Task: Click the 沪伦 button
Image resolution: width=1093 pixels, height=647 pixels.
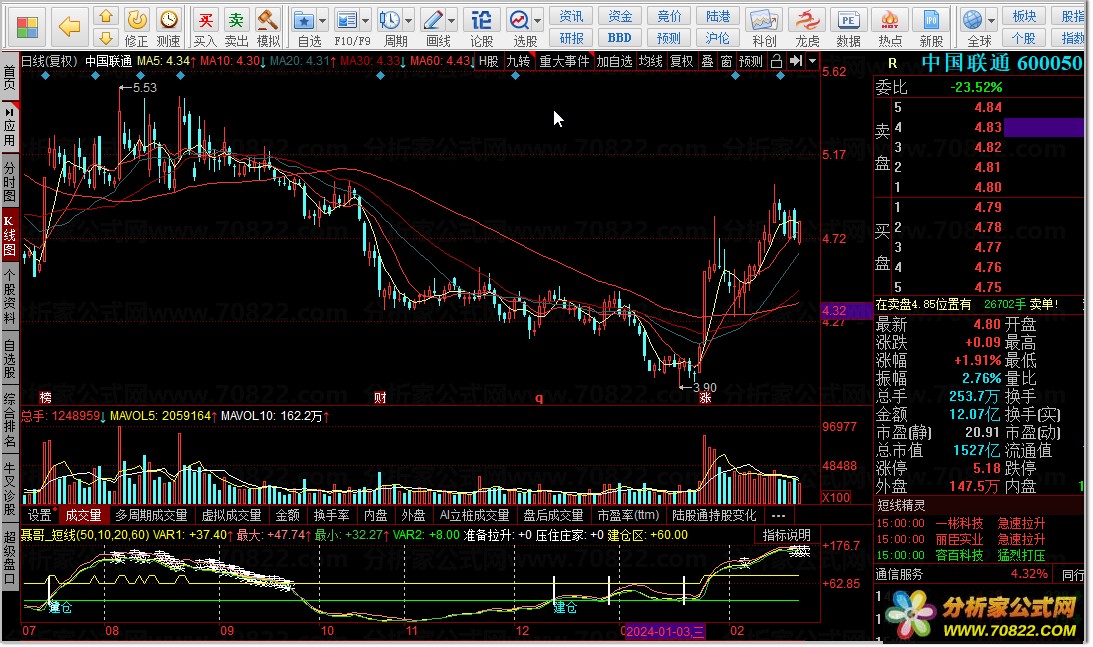Action: point(718,38)
